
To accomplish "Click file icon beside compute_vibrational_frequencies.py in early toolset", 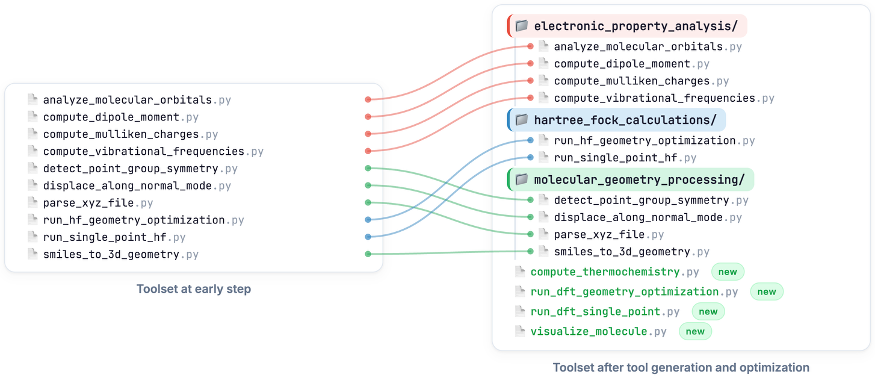I will click(x=32, y=151).
